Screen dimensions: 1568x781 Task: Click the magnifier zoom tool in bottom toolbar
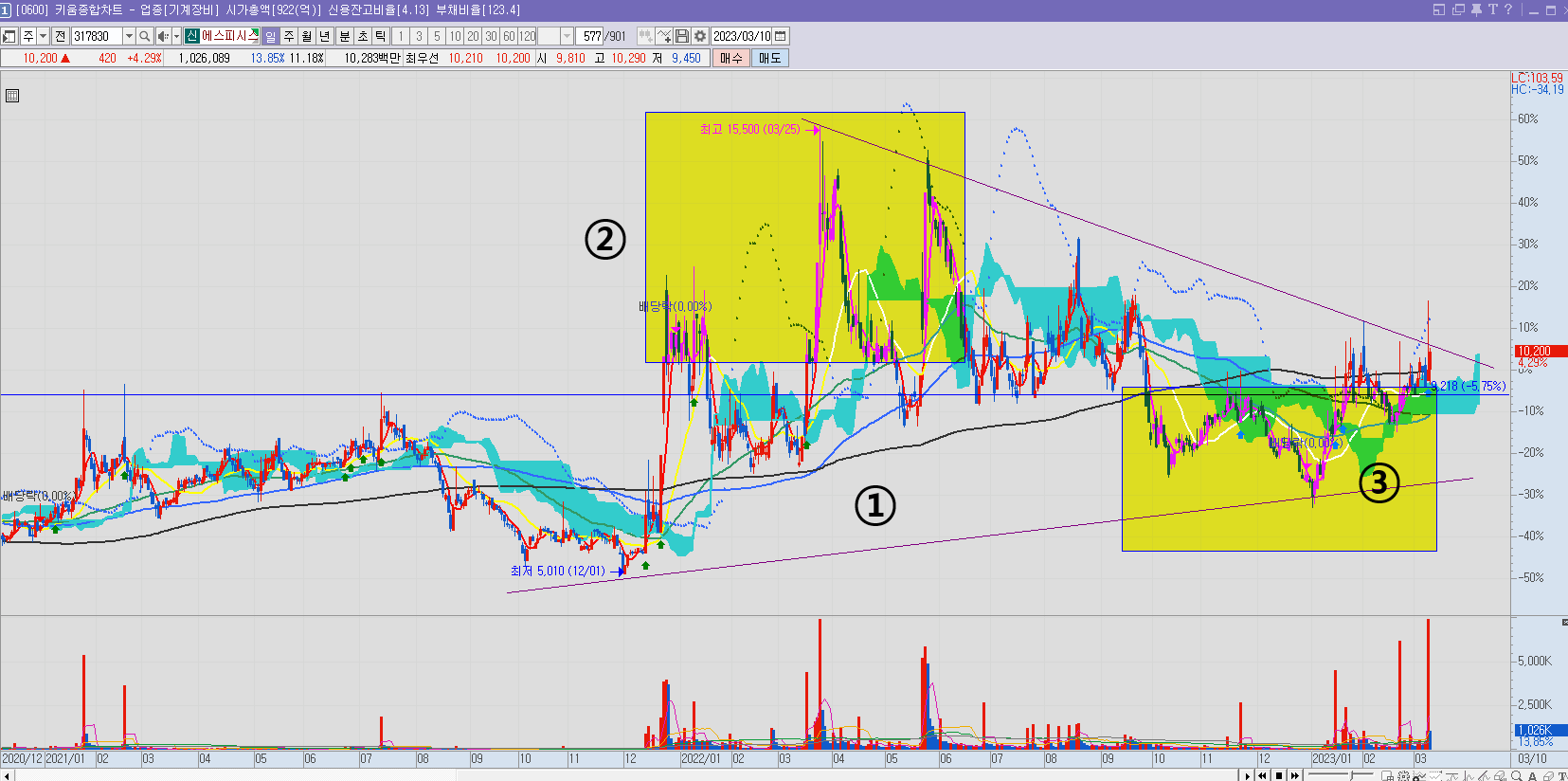(1516, 775)
